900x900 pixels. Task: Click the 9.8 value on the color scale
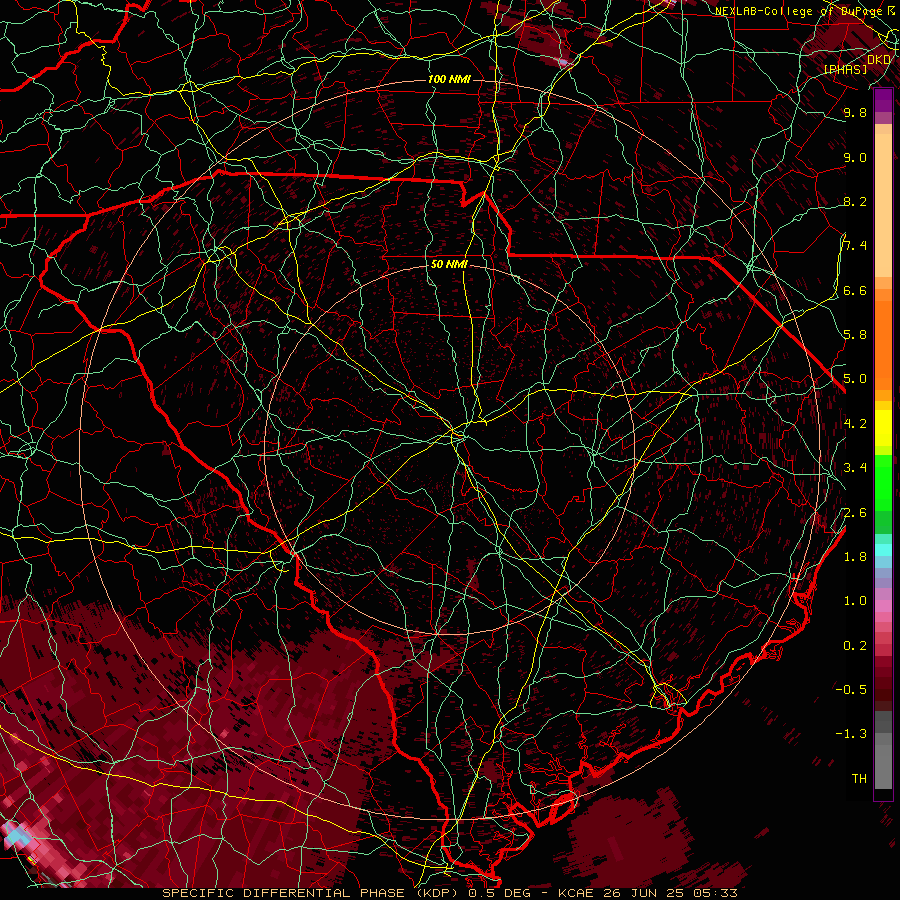[x=855, y=112]
